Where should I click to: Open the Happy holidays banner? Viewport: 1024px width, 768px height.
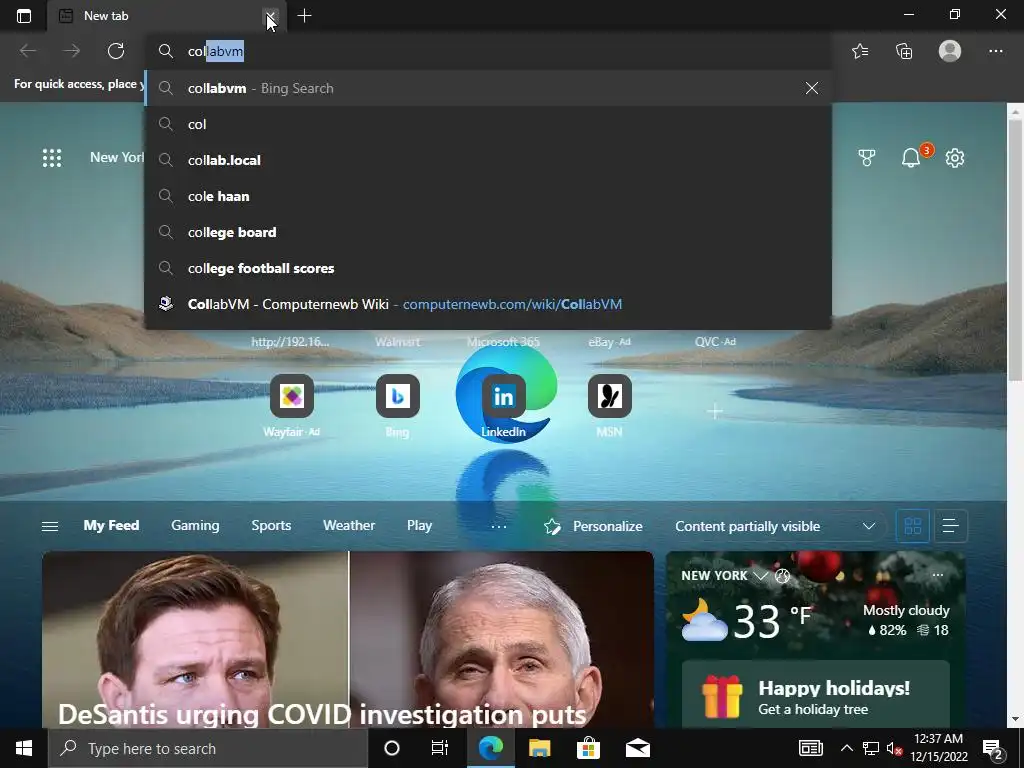815,696
